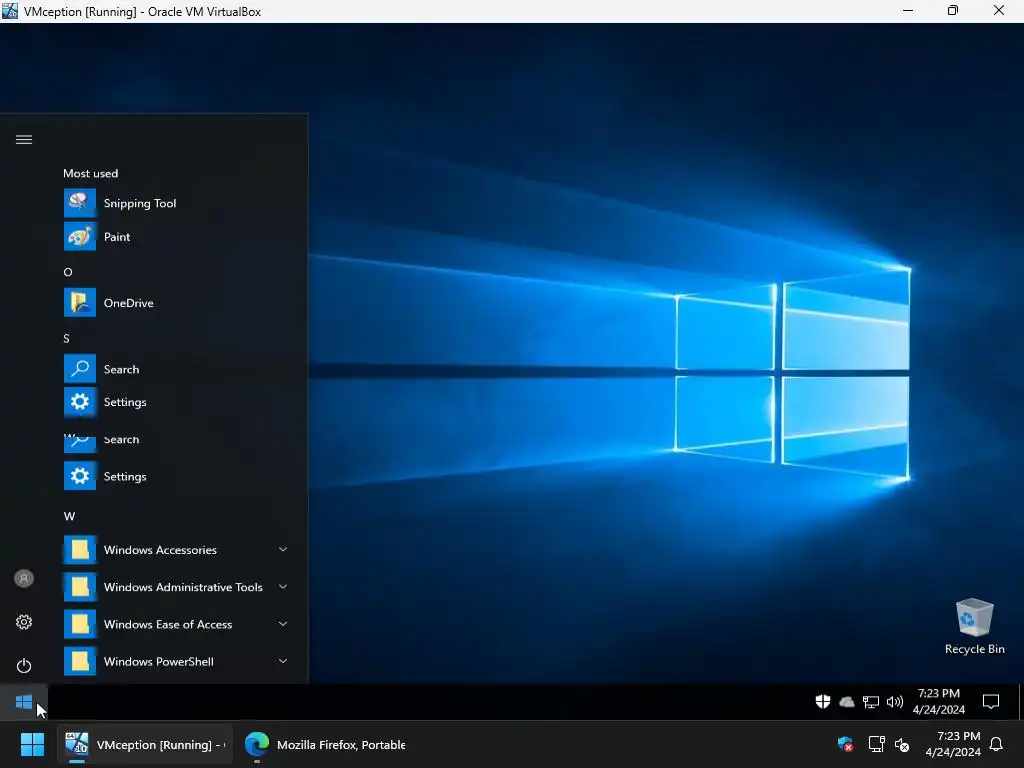Expand the Windows Accessories folder chevron
The height and width of the screenshot is (768, 1024).
(x=283, y=550)
